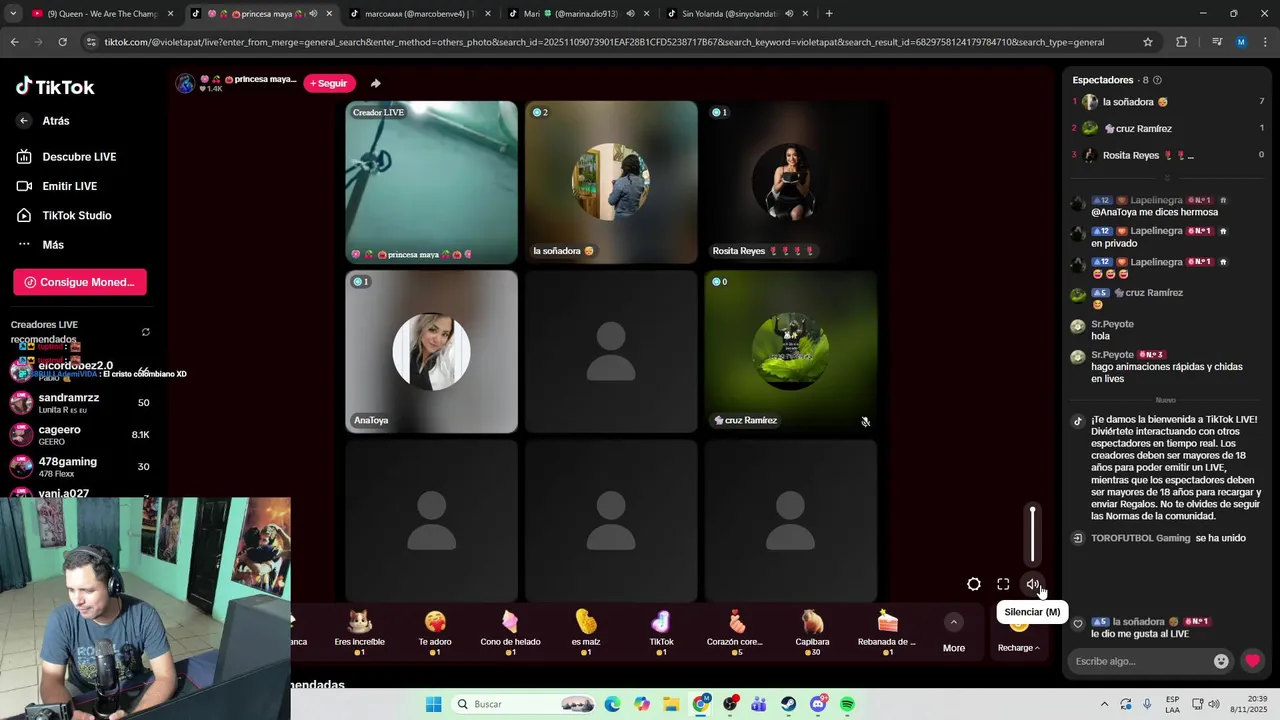Refresh recommended LIVE creators list
The width and height of the screenshot is (1280, 720).
pyautogui.click(x=146, y=332)
